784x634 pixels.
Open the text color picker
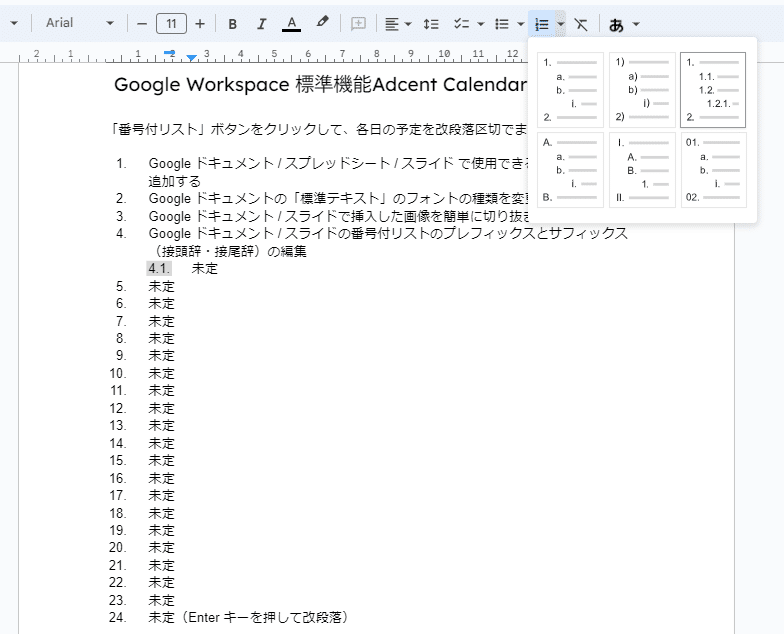[x=292, y=24]
